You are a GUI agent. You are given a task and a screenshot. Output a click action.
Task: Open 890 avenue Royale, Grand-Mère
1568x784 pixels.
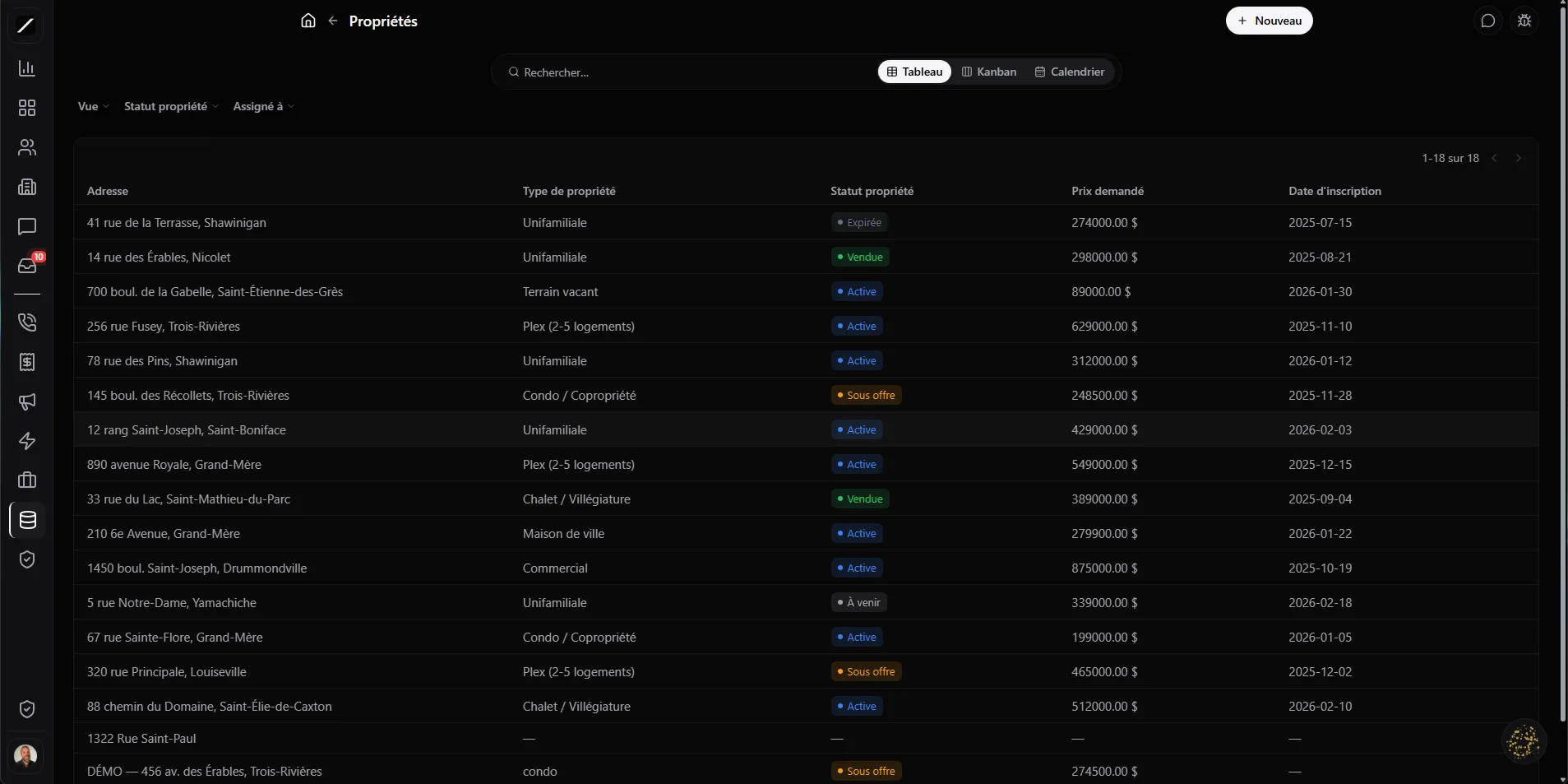[x=806, y=464]
